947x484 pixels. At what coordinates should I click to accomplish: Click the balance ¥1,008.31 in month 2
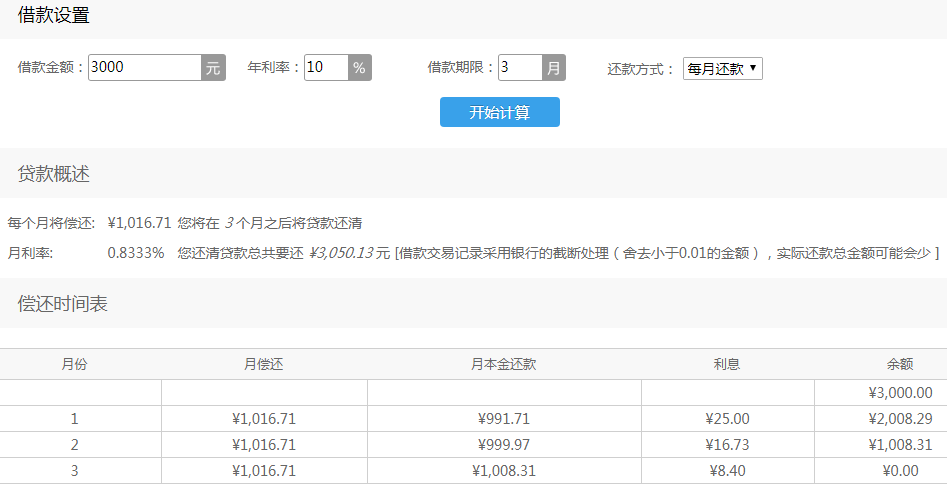point(900,445)
